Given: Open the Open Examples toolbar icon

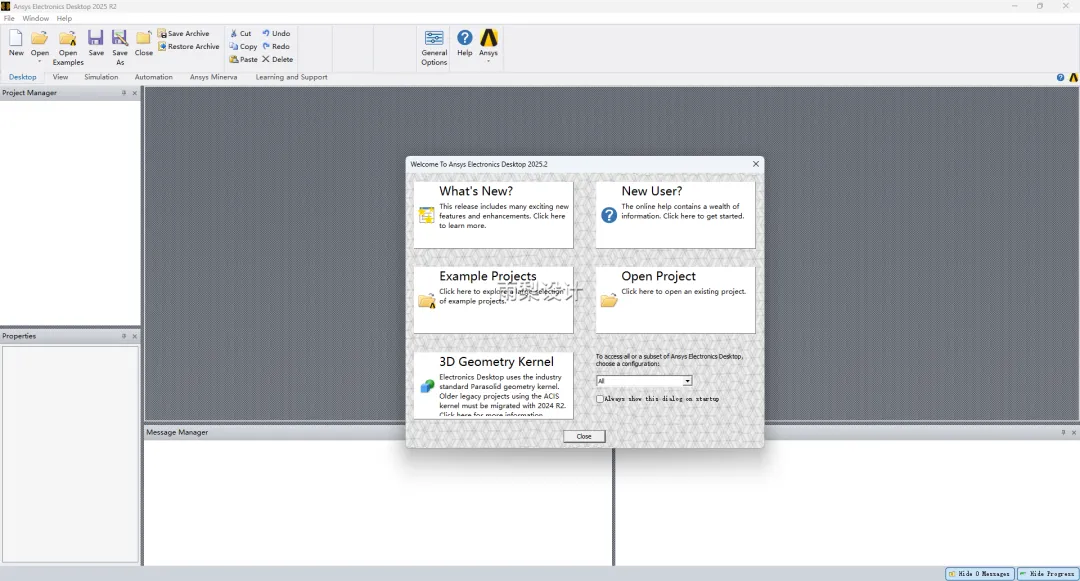Looking at the screenshot, I should (x=68, y=38).
